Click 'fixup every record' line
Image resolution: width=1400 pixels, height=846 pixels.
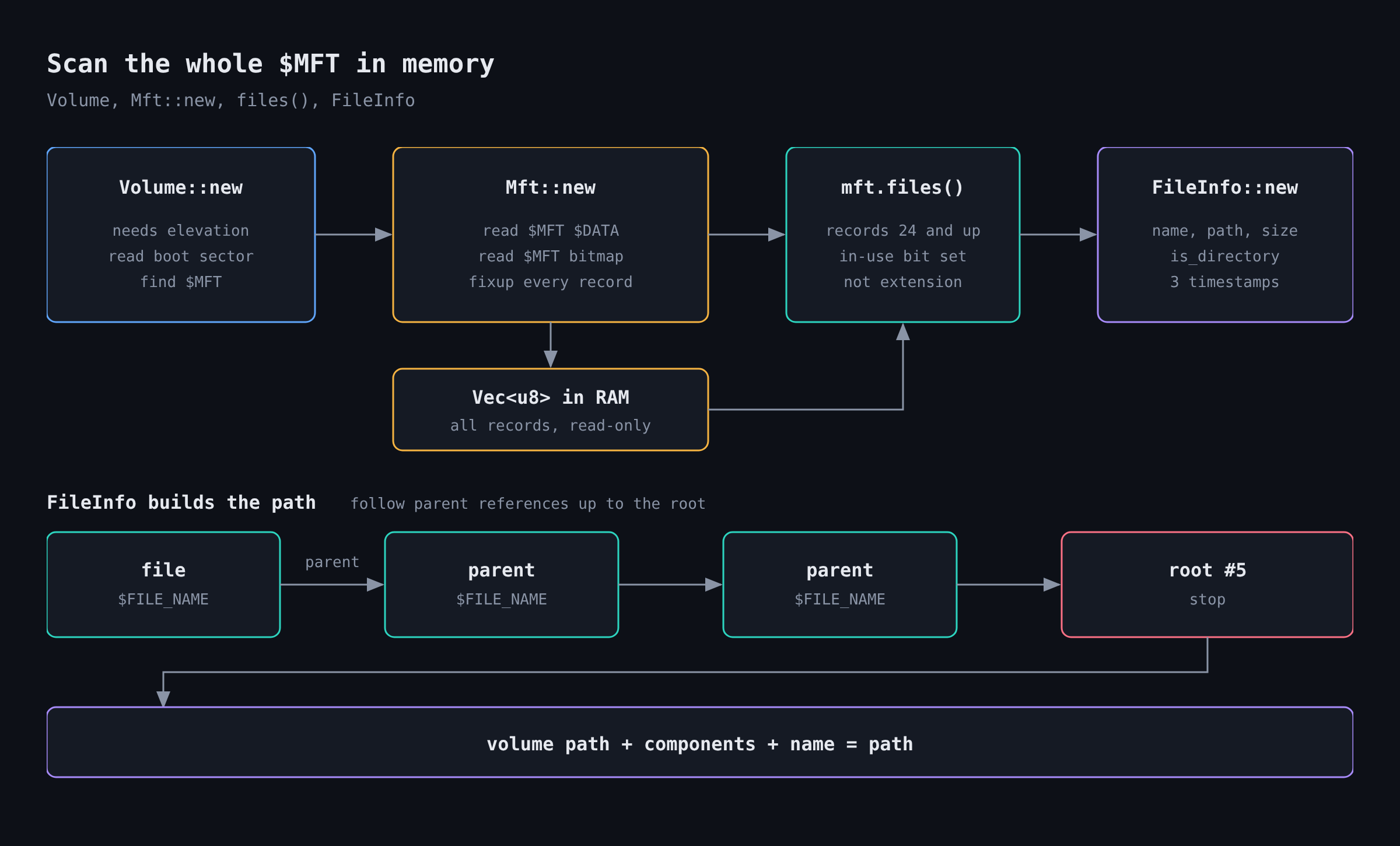pyautogui.click(x=551, y=282)
